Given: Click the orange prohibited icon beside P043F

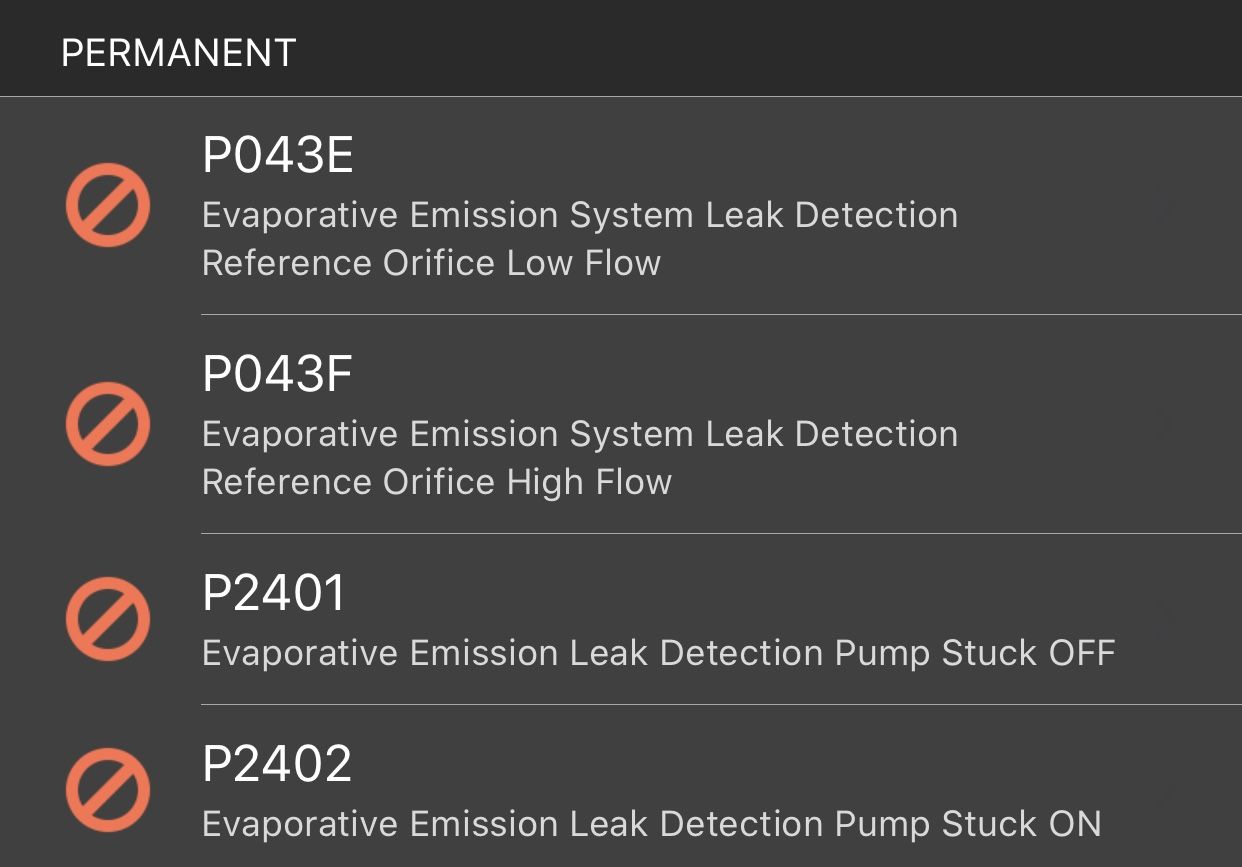Looking at the screenshot, I should (108, 424).
